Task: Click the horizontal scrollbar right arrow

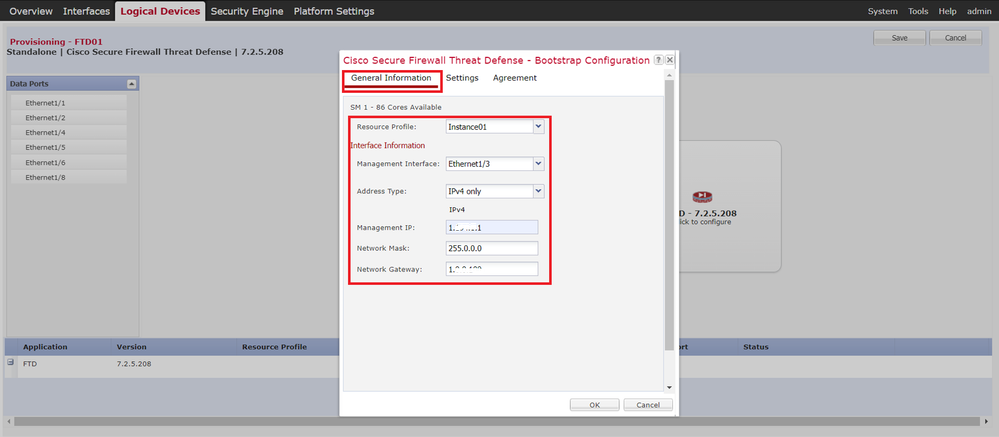Action: pos(986,422)
